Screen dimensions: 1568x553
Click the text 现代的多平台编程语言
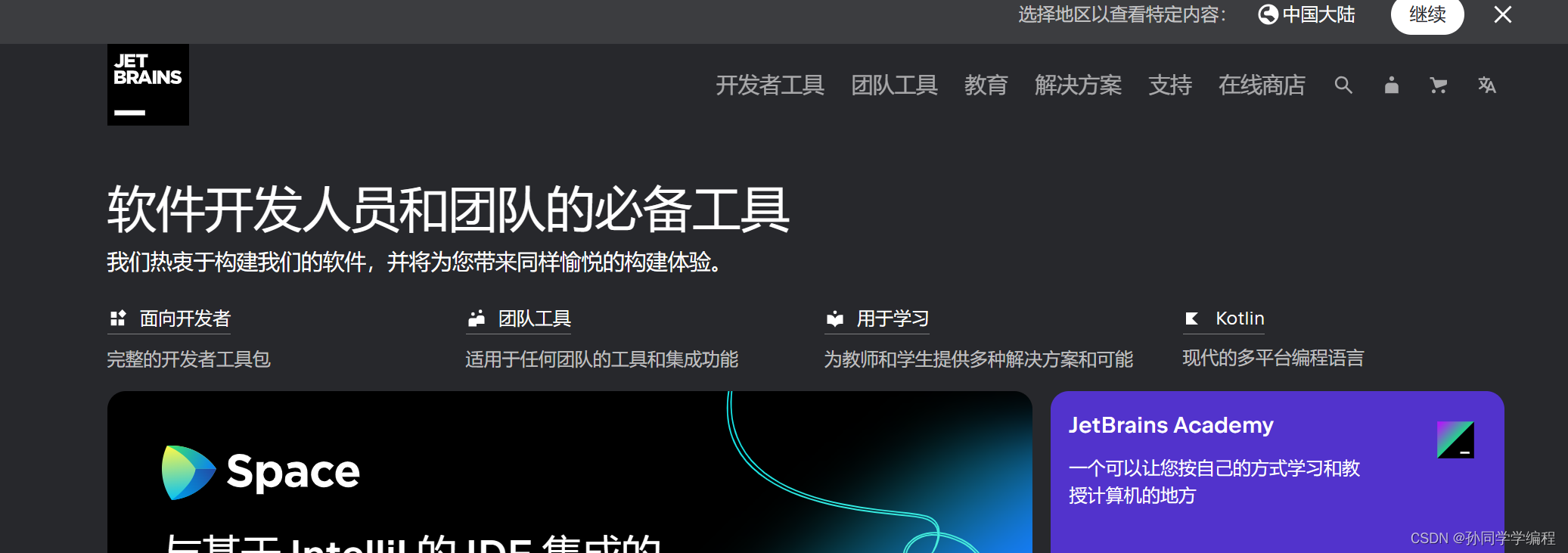(1273, 358)
